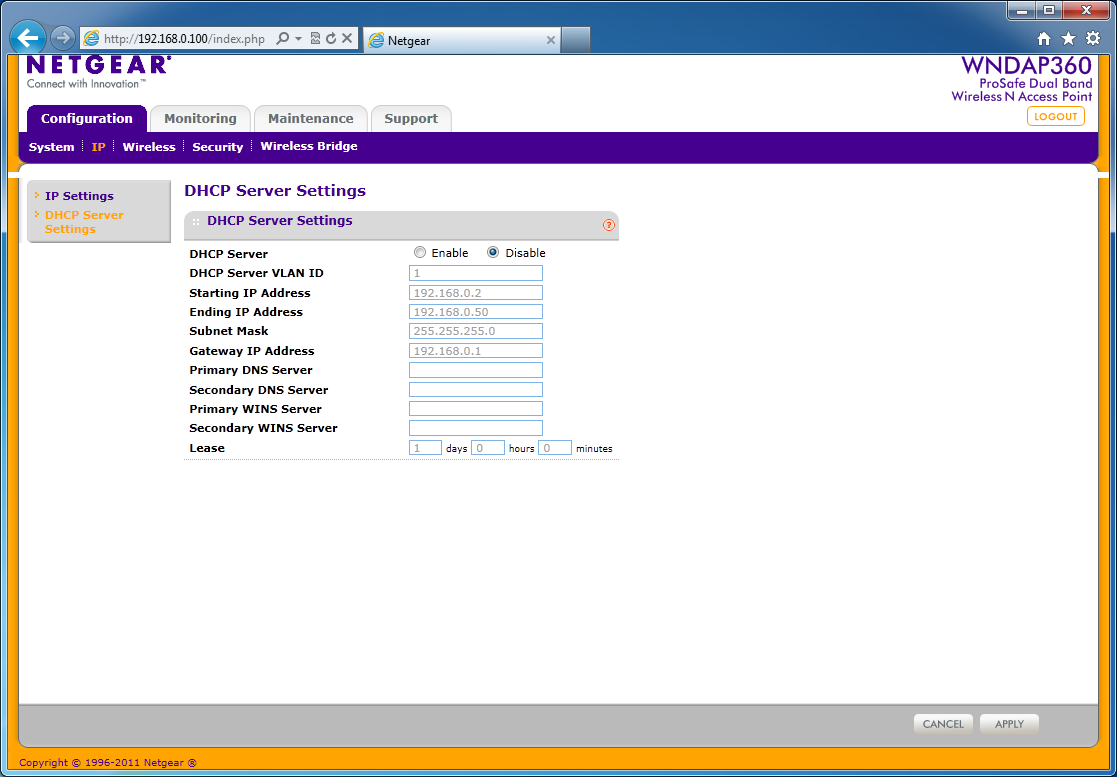
Task: Click the Gateway IP Address field
Action: point(476,350)
